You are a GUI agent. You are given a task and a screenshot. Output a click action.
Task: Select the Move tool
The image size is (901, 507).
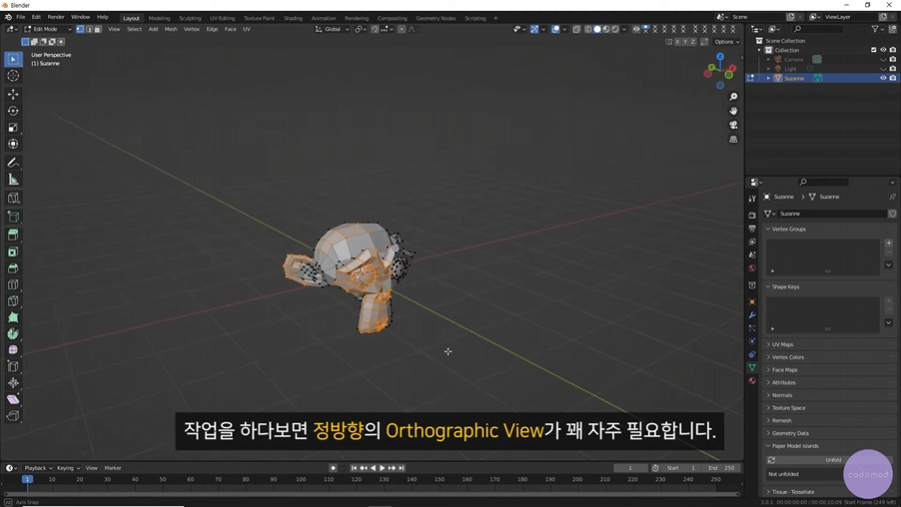[13, 94]
